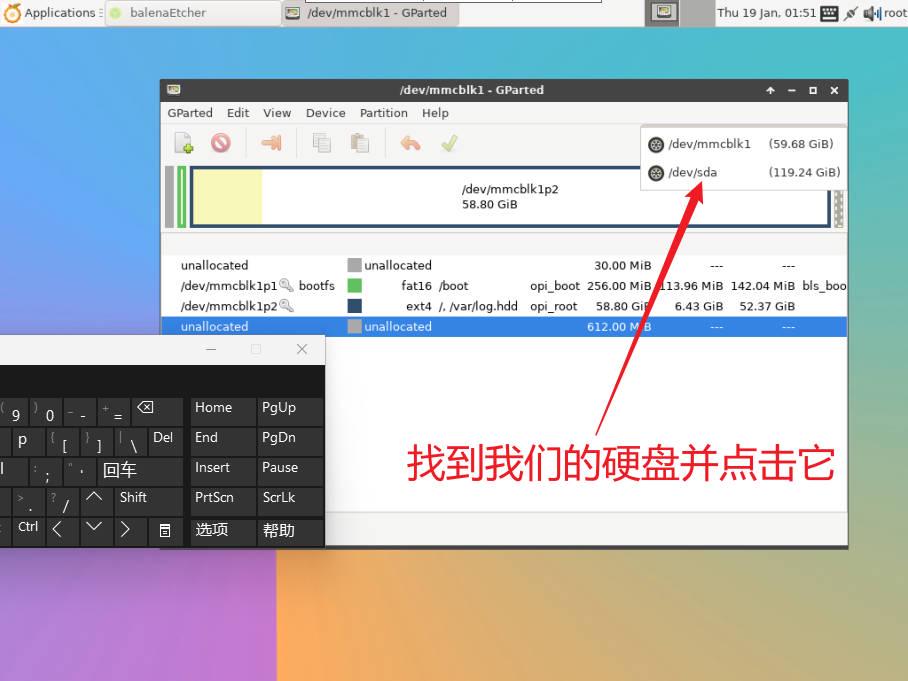The height and width of the screenshot is (681, 908).
Task: Select the /dev/mmcblk1p2 ext4 row
Action: pyautogui.click(x=504, y=306)
